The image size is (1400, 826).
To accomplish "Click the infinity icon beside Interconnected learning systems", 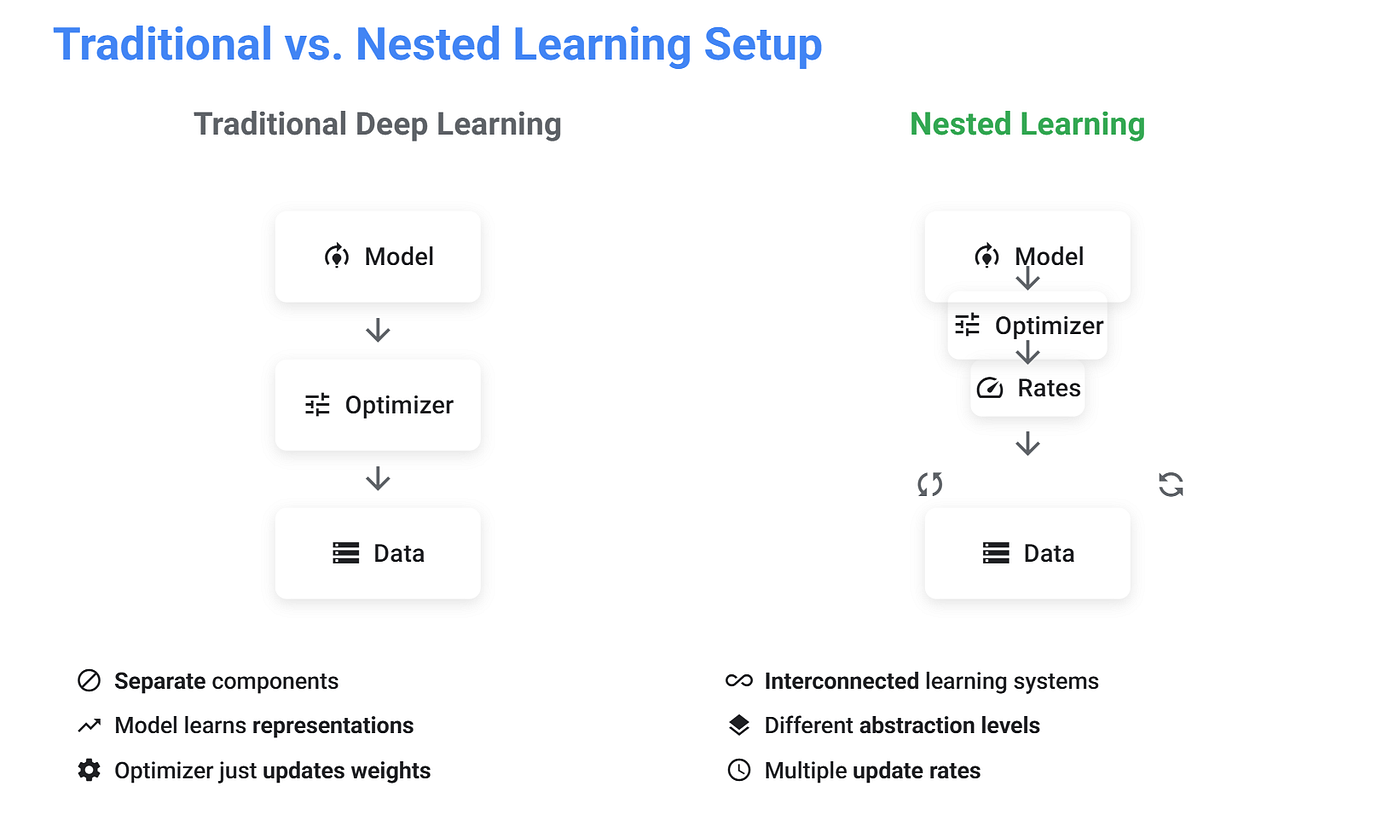I will pos(739,681).
